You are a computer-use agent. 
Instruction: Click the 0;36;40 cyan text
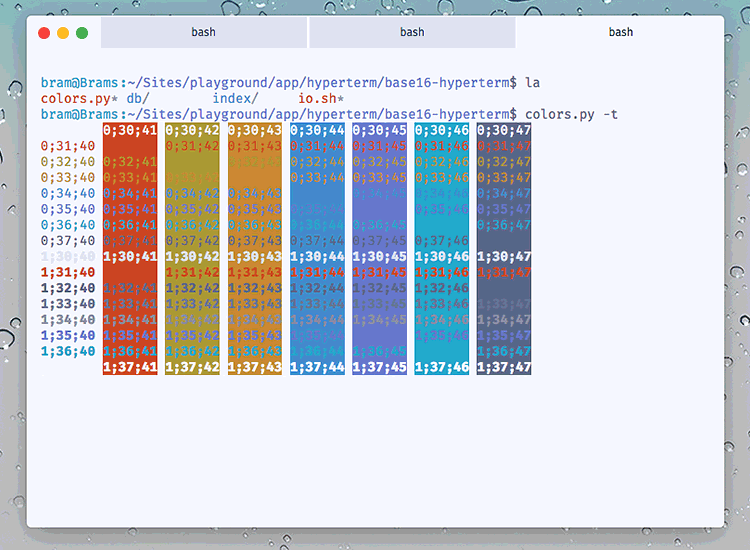(68, 225)
